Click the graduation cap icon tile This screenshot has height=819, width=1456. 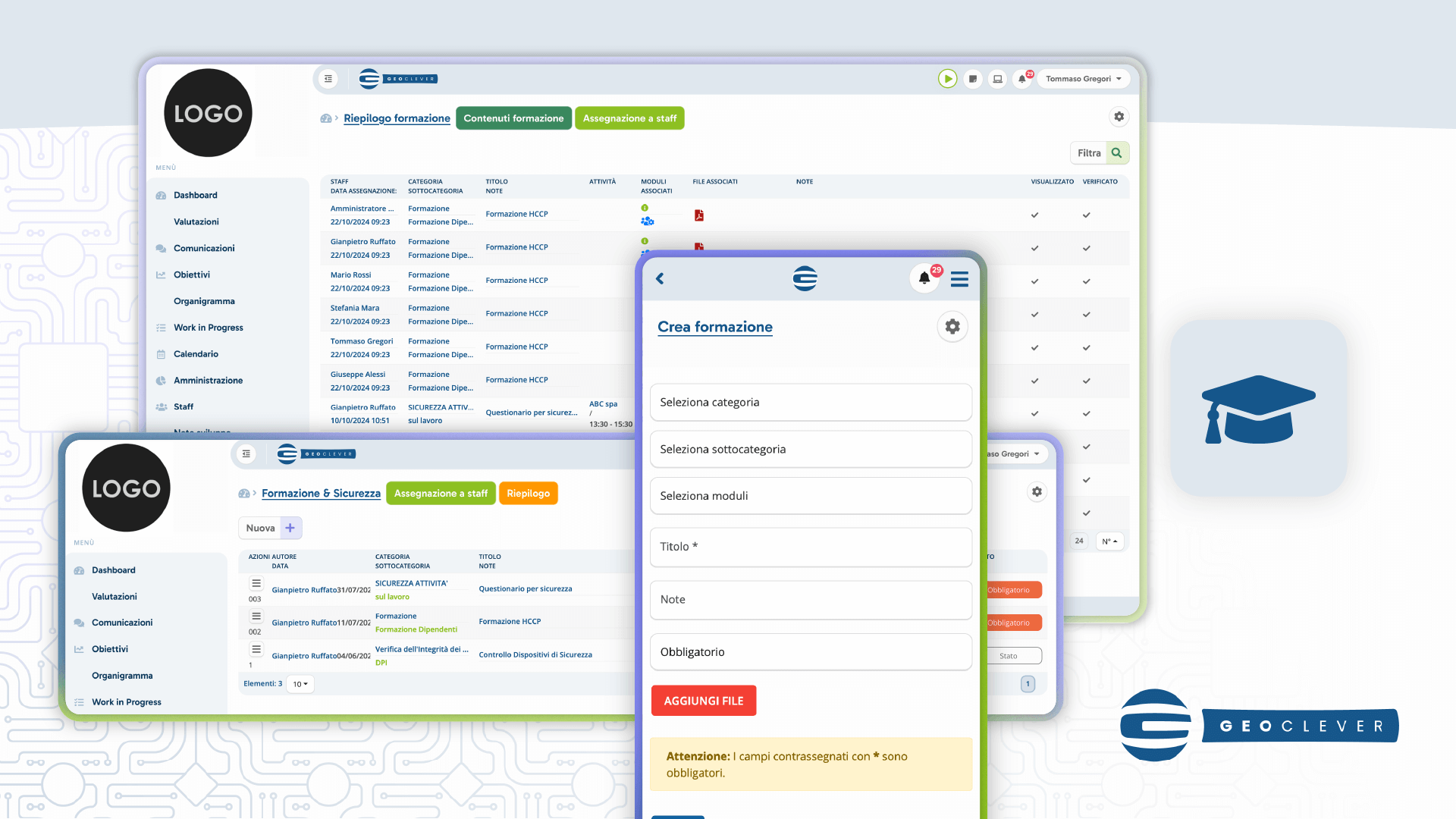click(x=1259, y=408)
